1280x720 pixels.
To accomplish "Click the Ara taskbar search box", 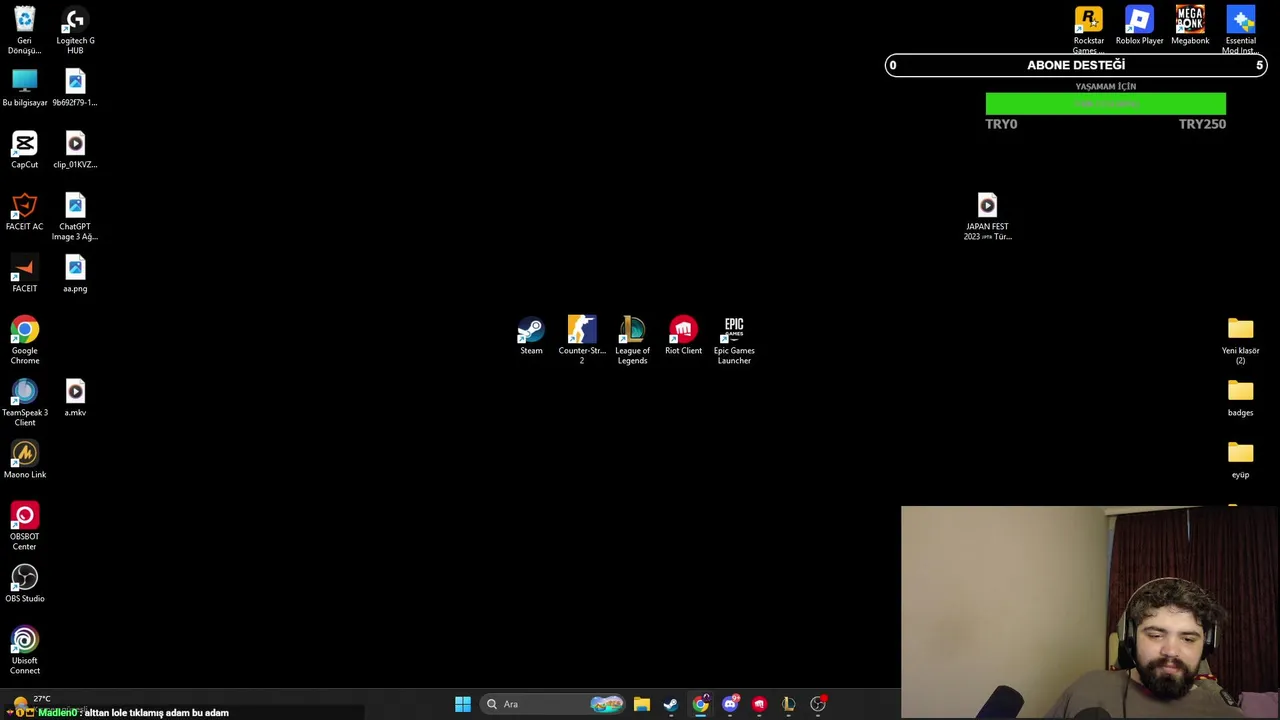I will click(x=553, y=704).
